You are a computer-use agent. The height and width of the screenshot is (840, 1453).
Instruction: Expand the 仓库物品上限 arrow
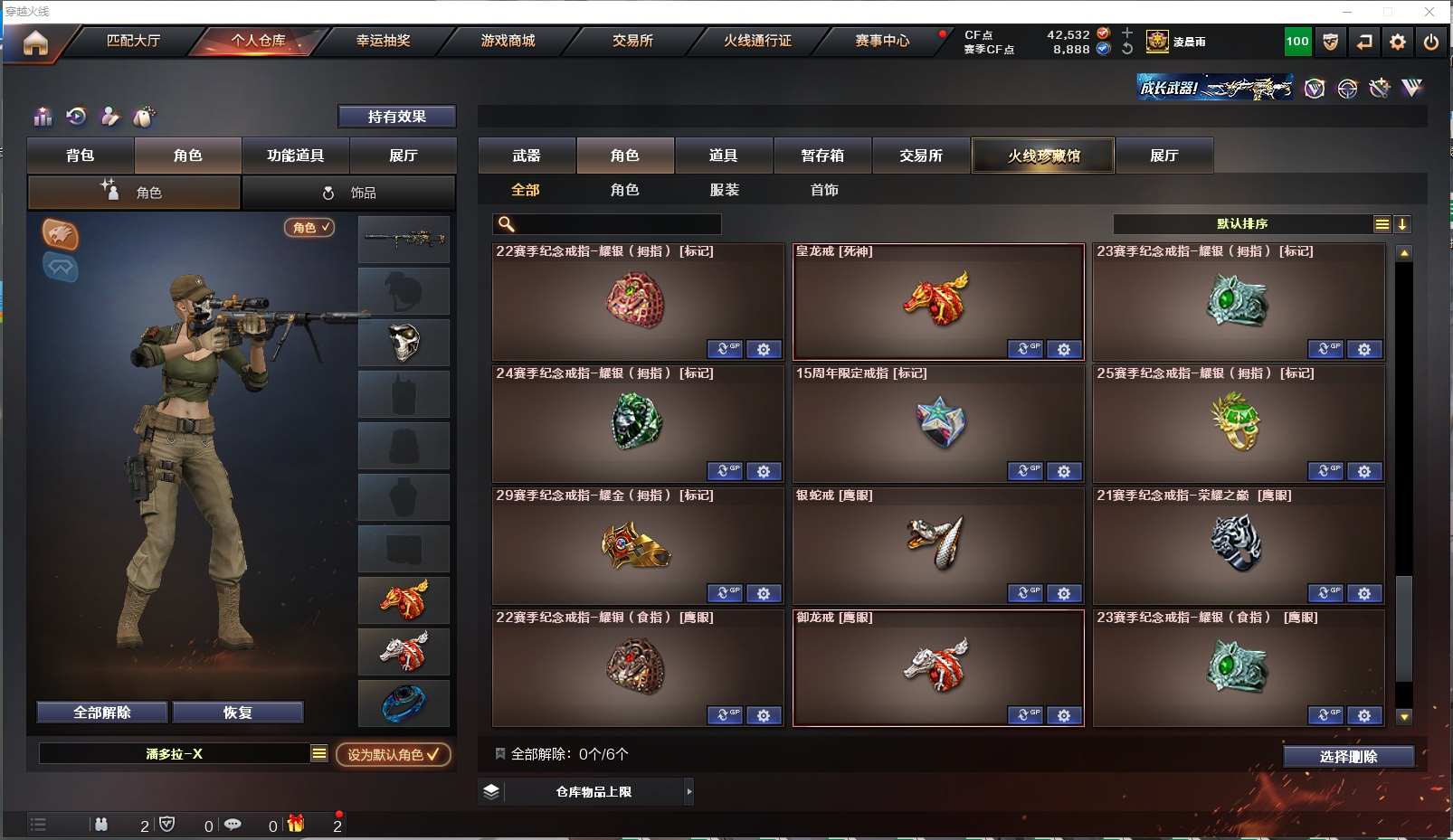tap(689, 792)
